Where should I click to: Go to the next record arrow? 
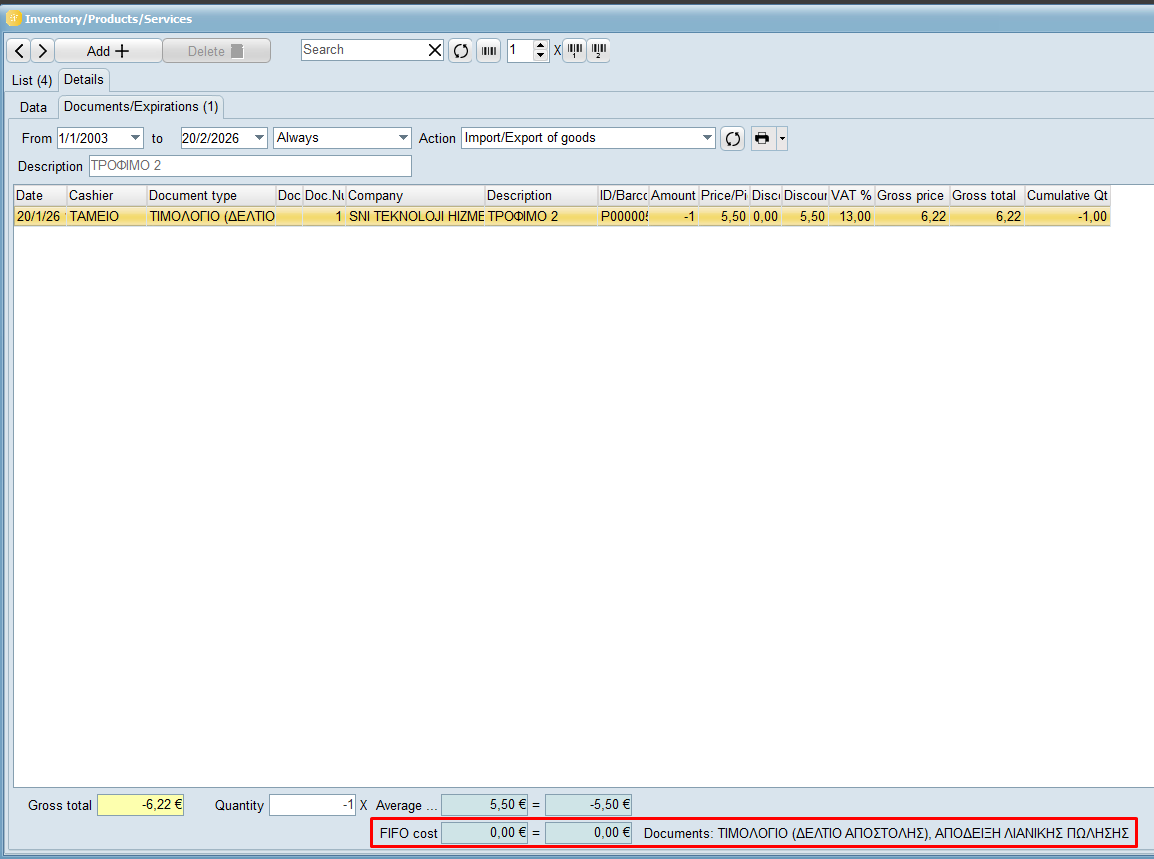42,51
